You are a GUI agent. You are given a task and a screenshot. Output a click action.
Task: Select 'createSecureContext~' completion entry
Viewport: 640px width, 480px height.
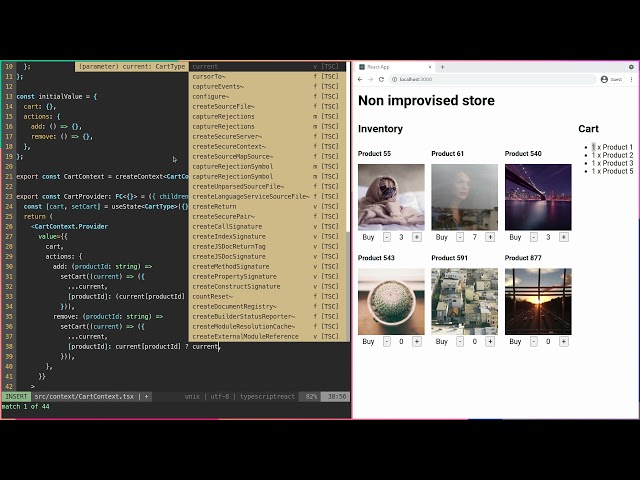click(x=267, y=147)
